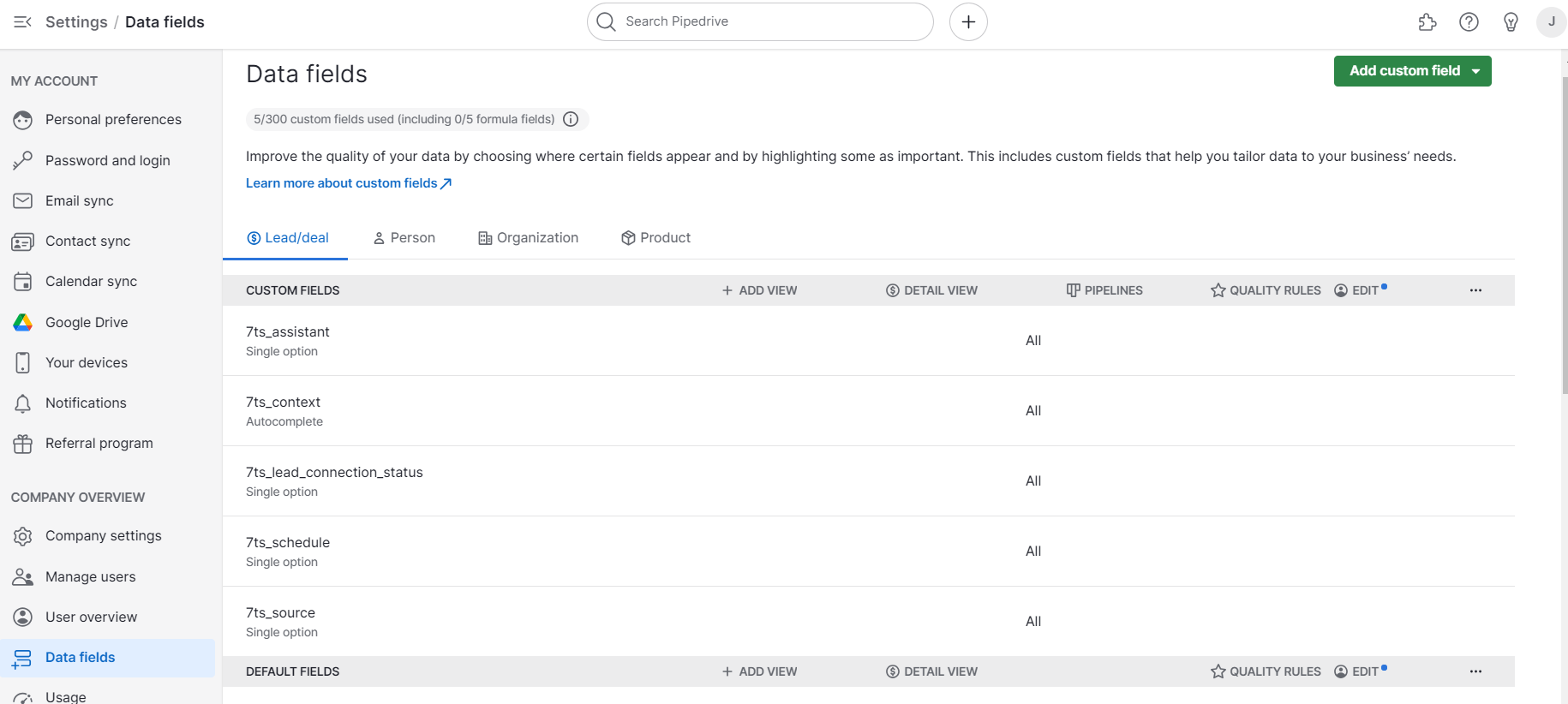Click the lightbulb sales assistant icon
Screen dimensions: 1568x704
click(x=1511, y=22)
